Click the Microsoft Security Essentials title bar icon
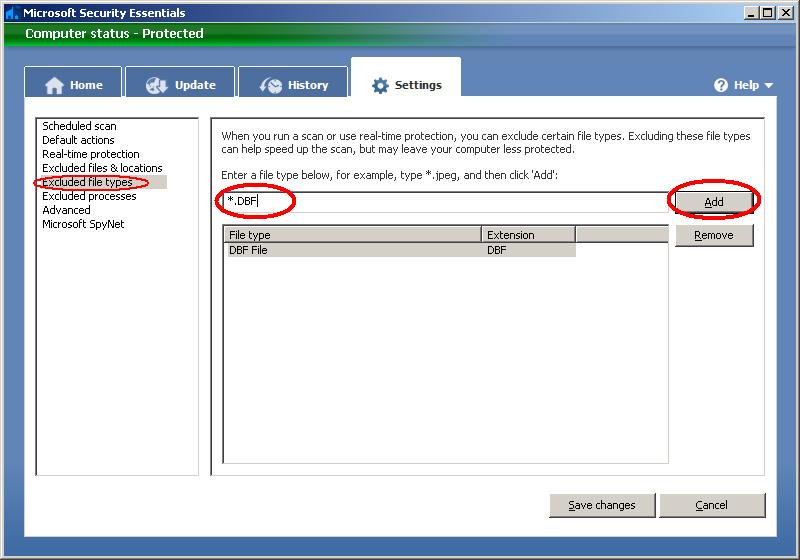The width and height of the screenshot is (800, 560). tap(11, 13)
